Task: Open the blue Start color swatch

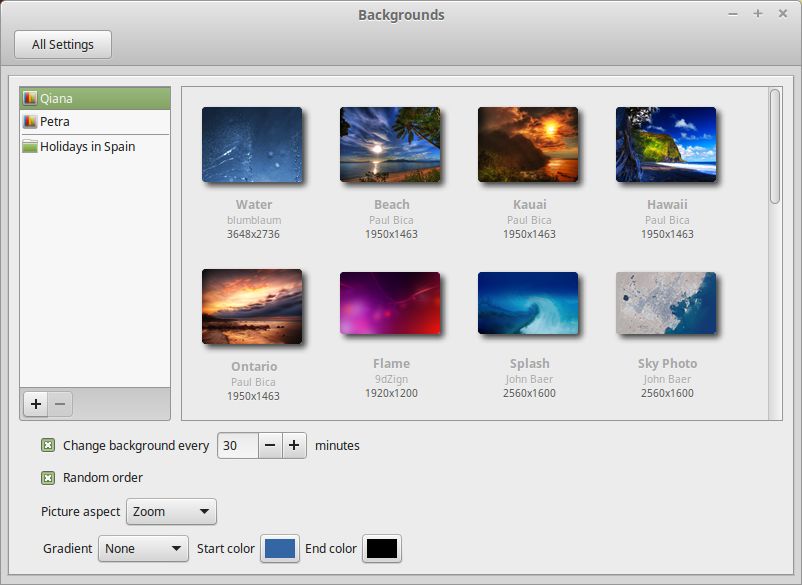Action: pos(280,548)
